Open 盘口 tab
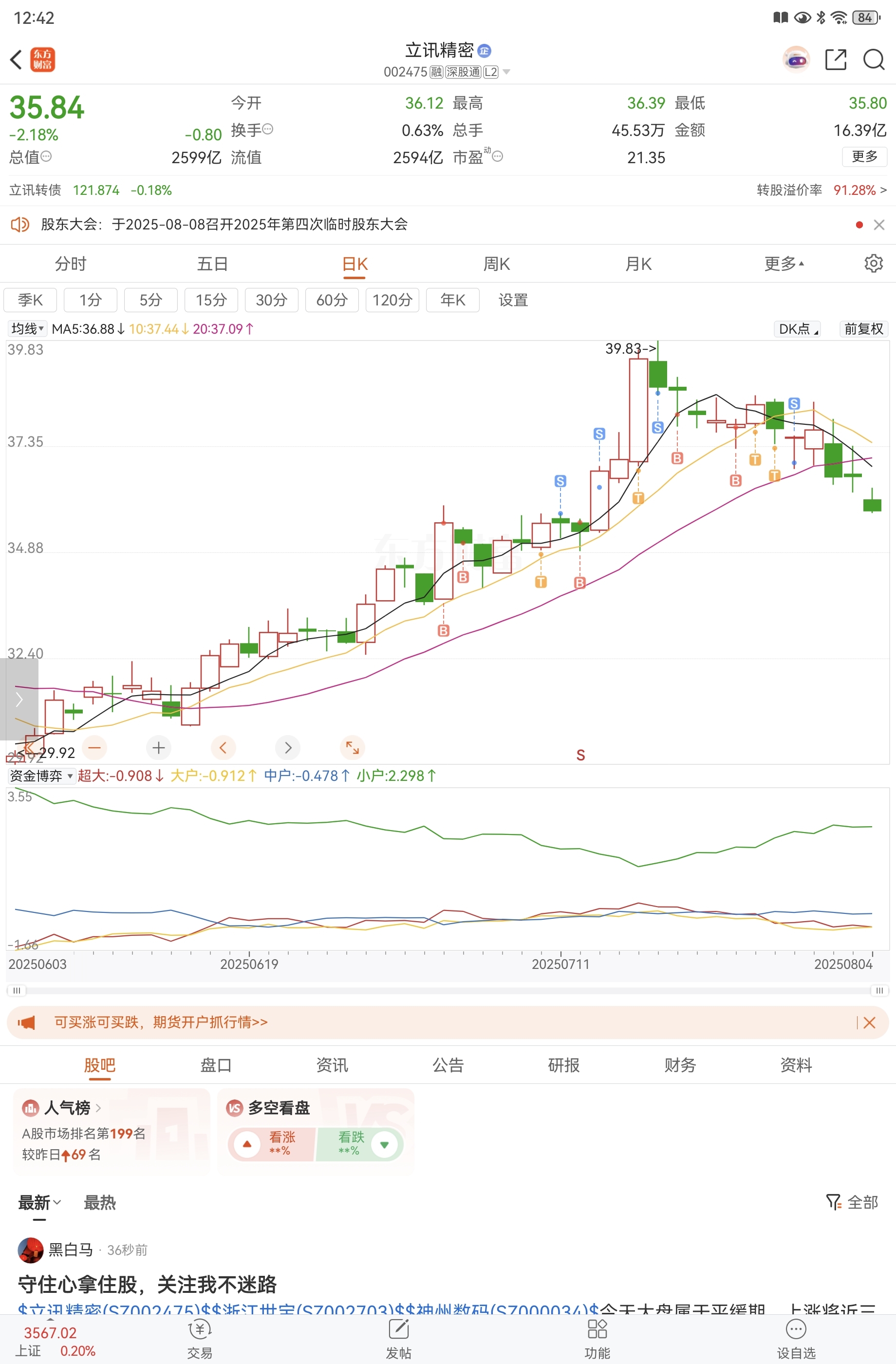The image size is (896, 1364). pyautogui.click(x=216, y=1065)
